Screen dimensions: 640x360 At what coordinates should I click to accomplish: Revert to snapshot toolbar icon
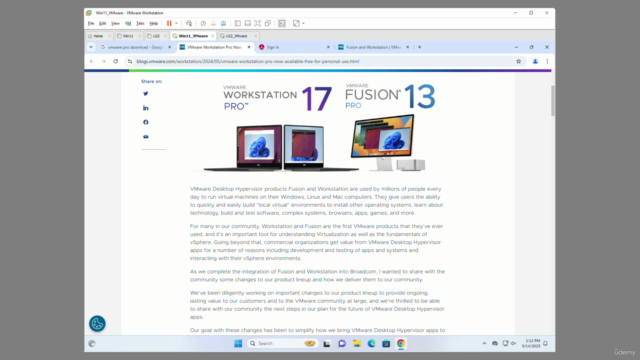tap(213, 24)
